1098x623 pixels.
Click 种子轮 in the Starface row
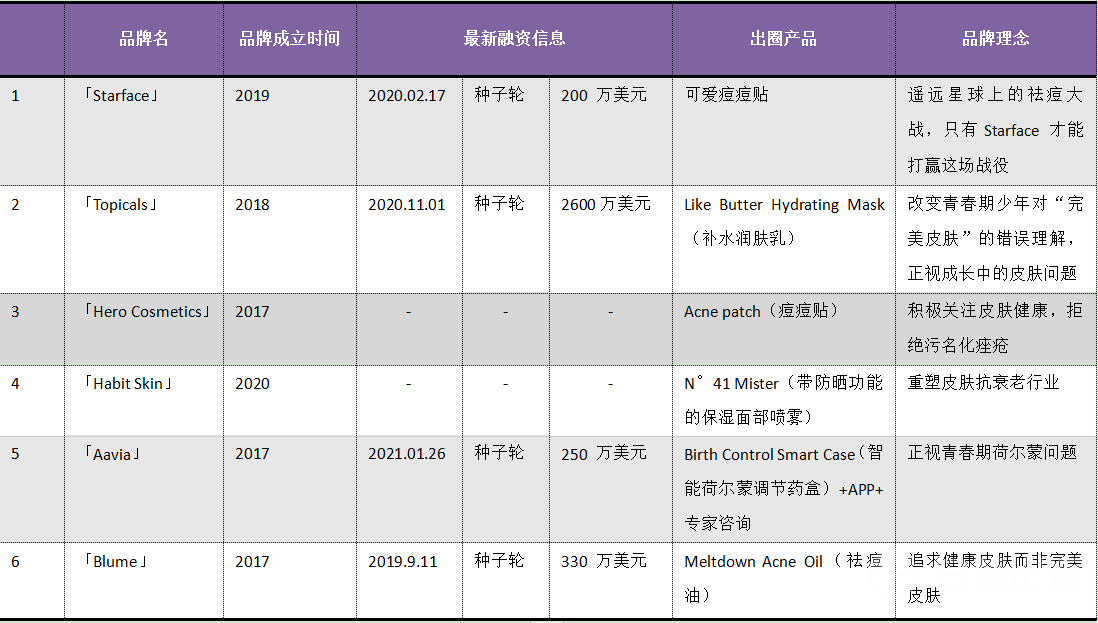(499, 94)
